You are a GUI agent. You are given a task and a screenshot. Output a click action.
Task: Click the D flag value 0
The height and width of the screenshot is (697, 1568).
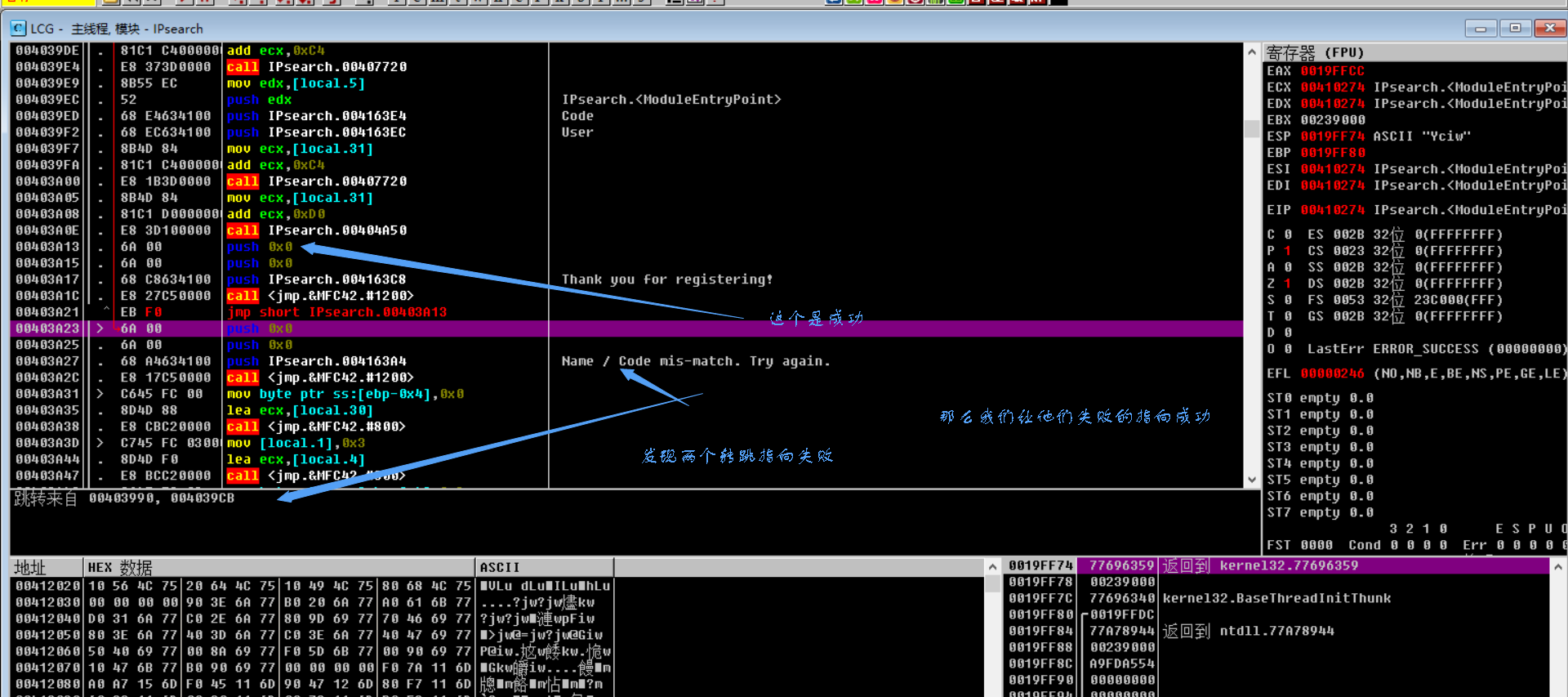[x=1288, y=333]
